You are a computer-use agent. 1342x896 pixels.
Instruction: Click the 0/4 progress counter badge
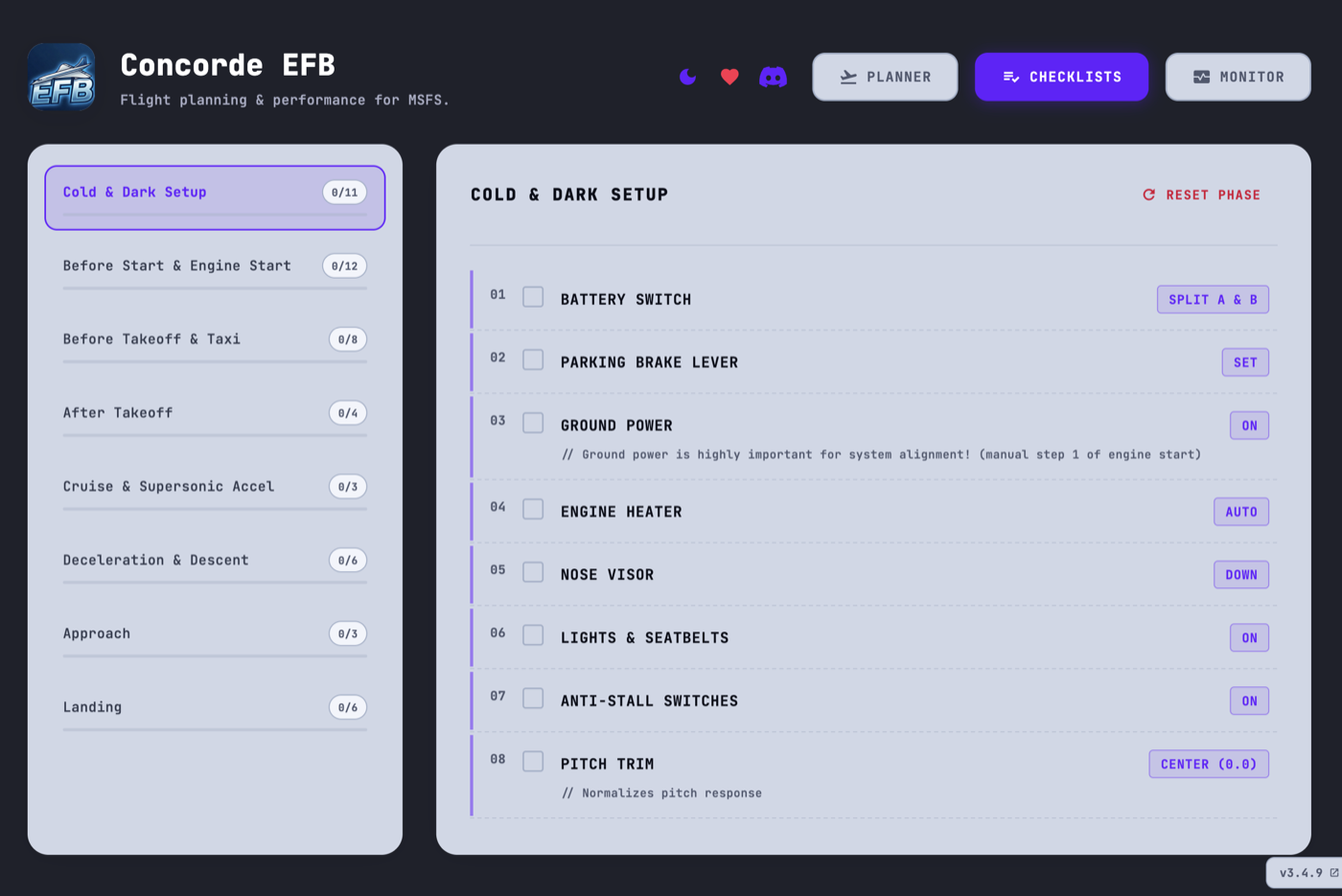pos(347,413)
